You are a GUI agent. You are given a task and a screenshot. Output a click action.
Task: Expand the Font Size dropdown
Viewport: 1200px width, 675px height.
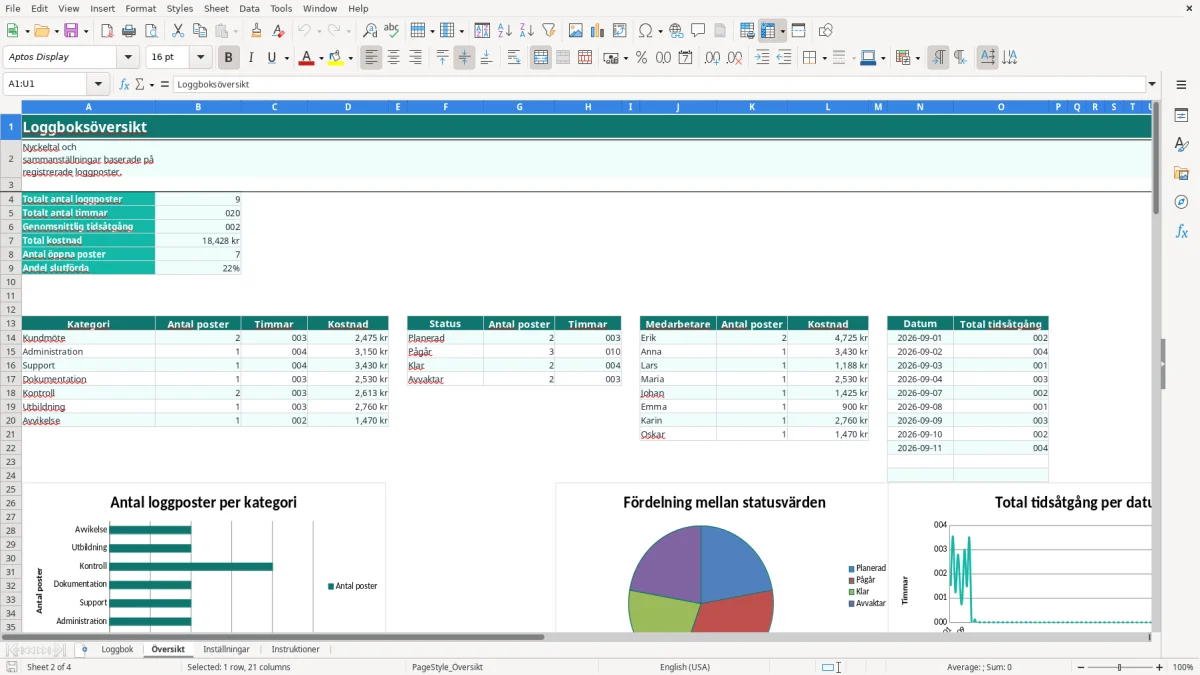click(x=201, y=58)
